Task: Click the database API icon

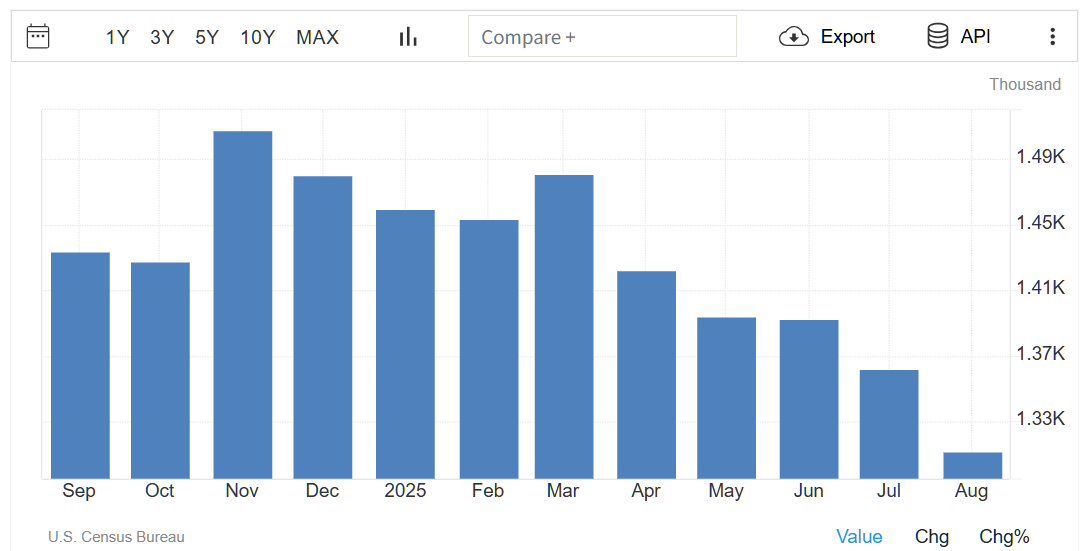Action: [x=938, y=37]
